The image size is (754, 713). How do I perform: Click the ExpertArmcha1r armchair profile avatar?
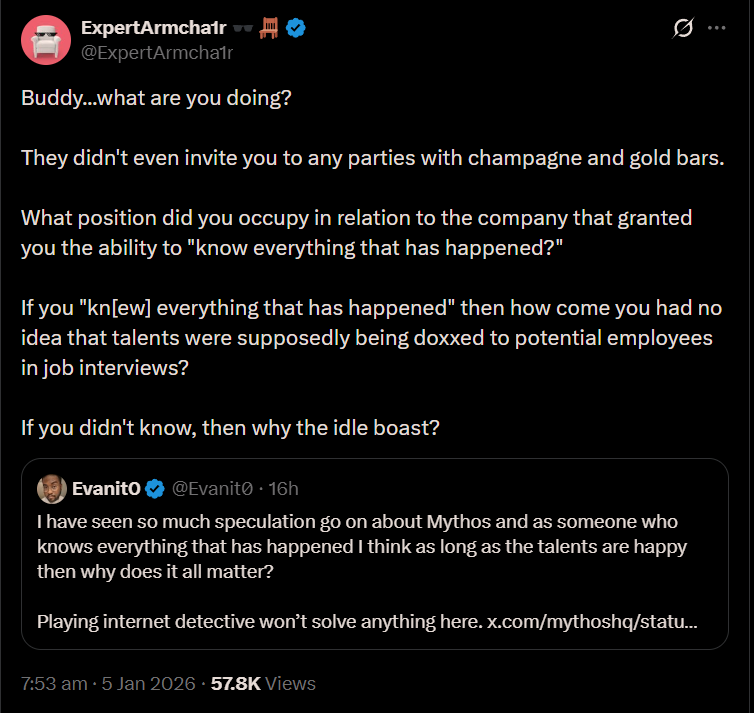pyautogui.click(x=43, y=39)
